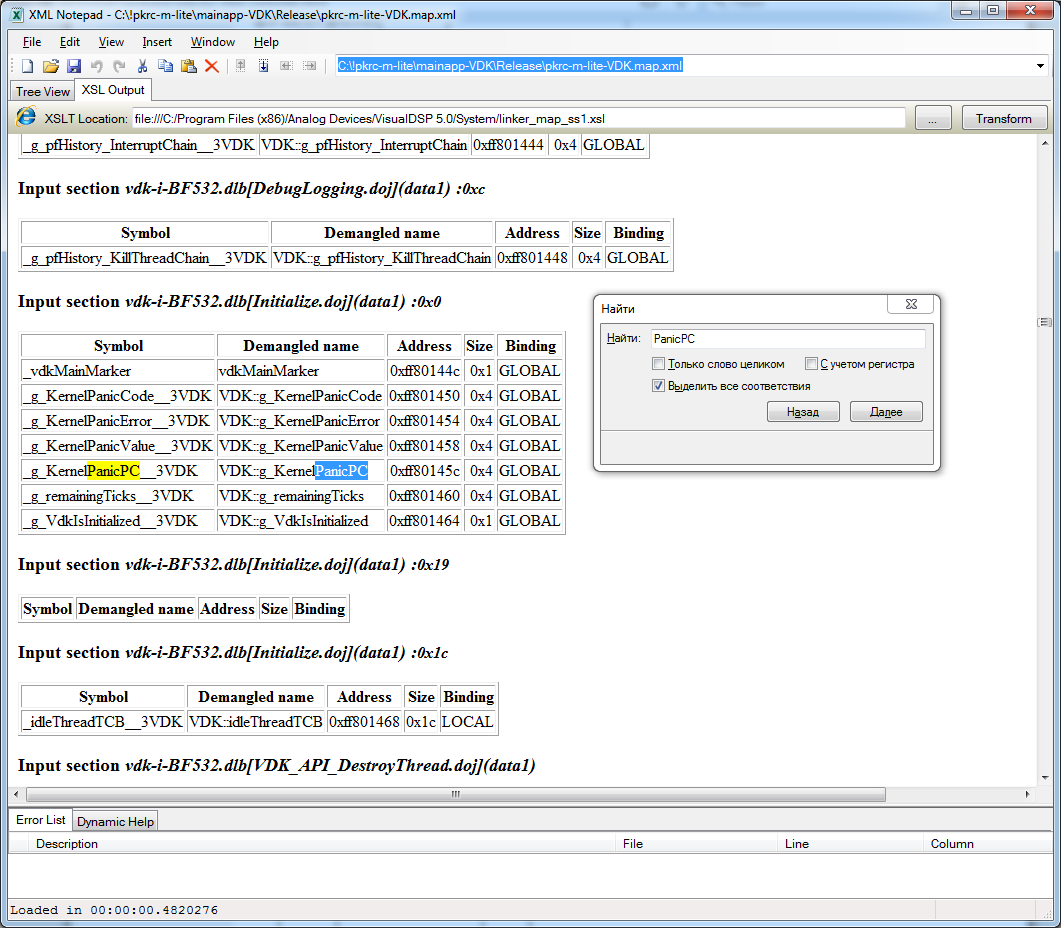1061x928 pixels.
Task: Click the red X Delete icon
Action: tap(212, 66)
